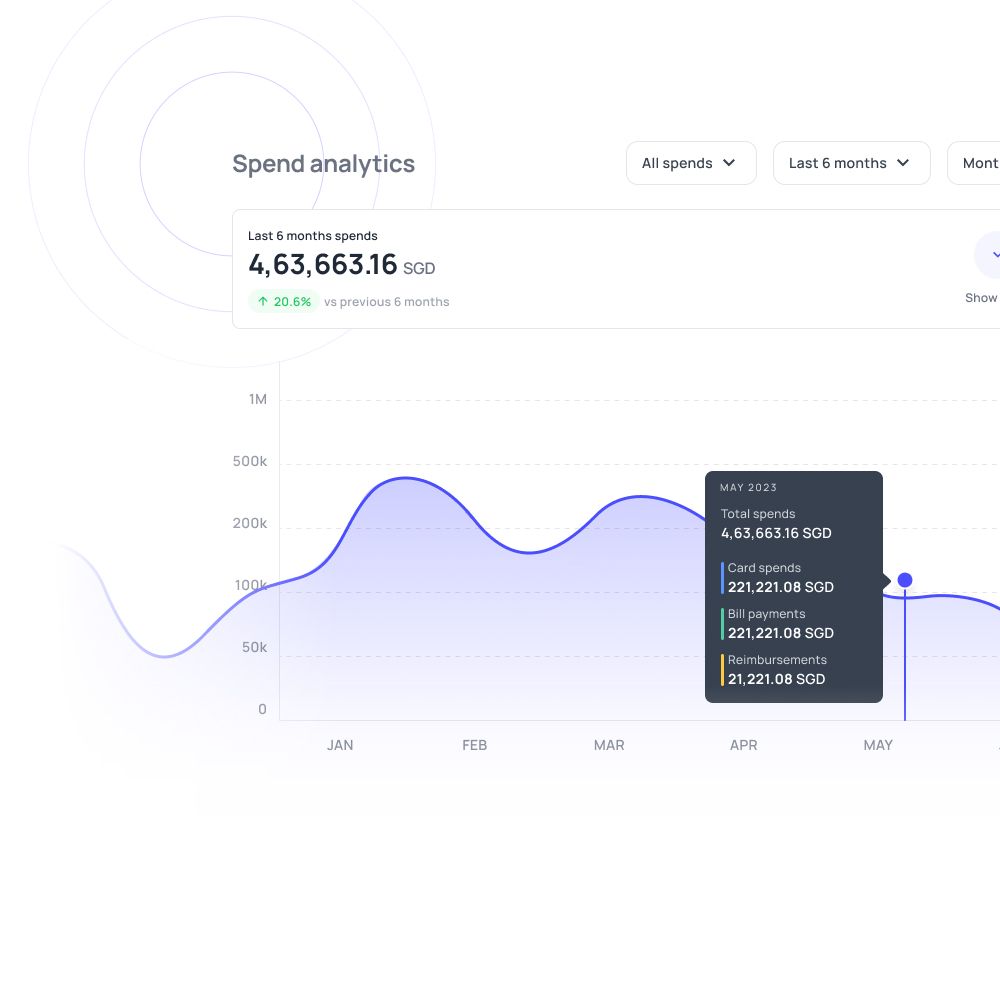
Task: Click the blue Card spends indicator bar
Action: click(723, 578)
